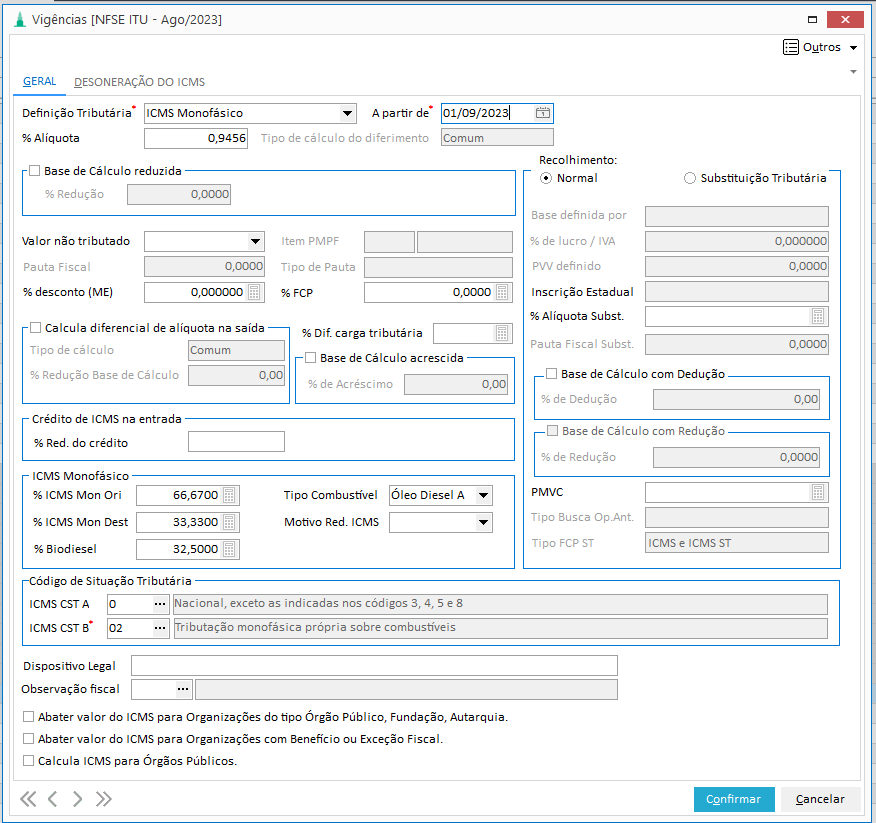The height and width of the screenshot is (823, 876).
Task: Toggle Calcula diferencial de alíquota na saída
Action: point(36,327)
